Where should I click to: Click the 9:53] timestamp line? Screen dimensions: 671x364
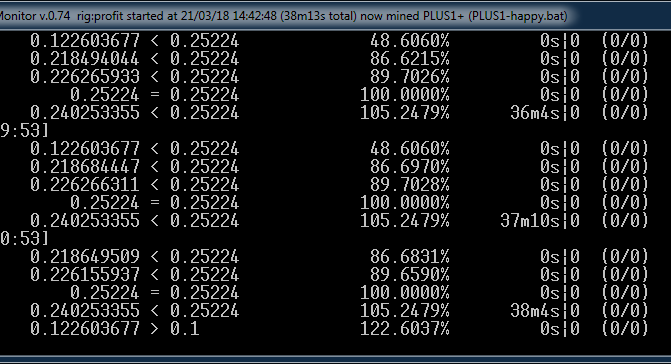coord(24,130)
